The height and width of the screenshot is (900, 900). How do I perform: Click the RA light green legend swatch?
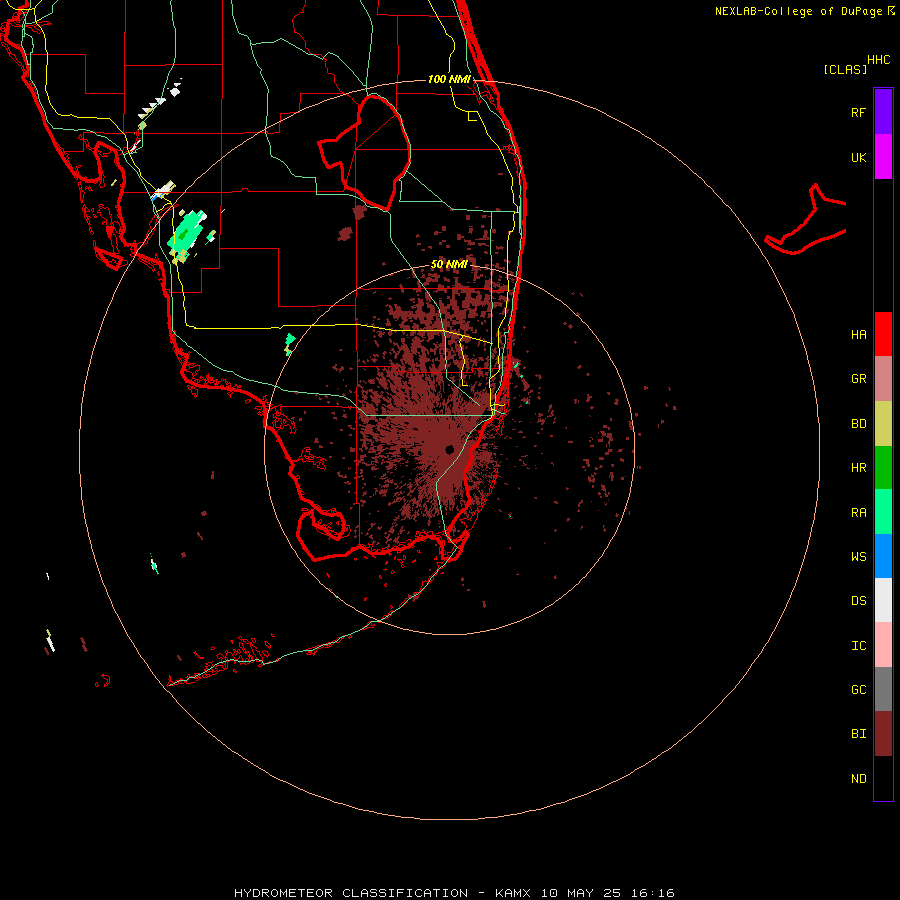point(883,511)
